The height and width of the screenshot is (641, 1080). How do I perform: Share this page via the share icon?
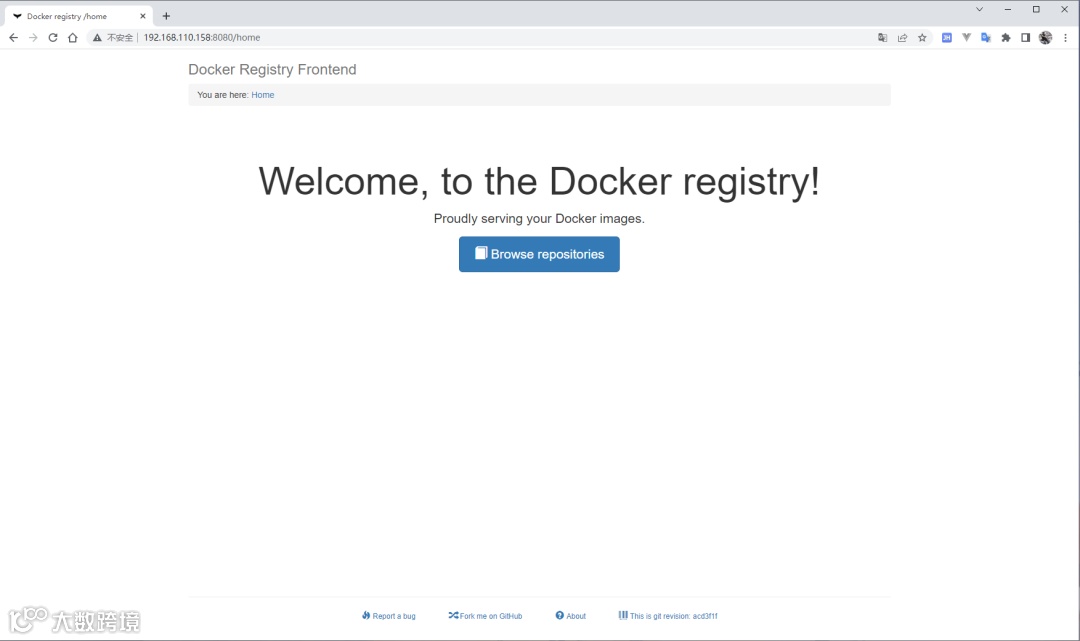pos(902,38)
